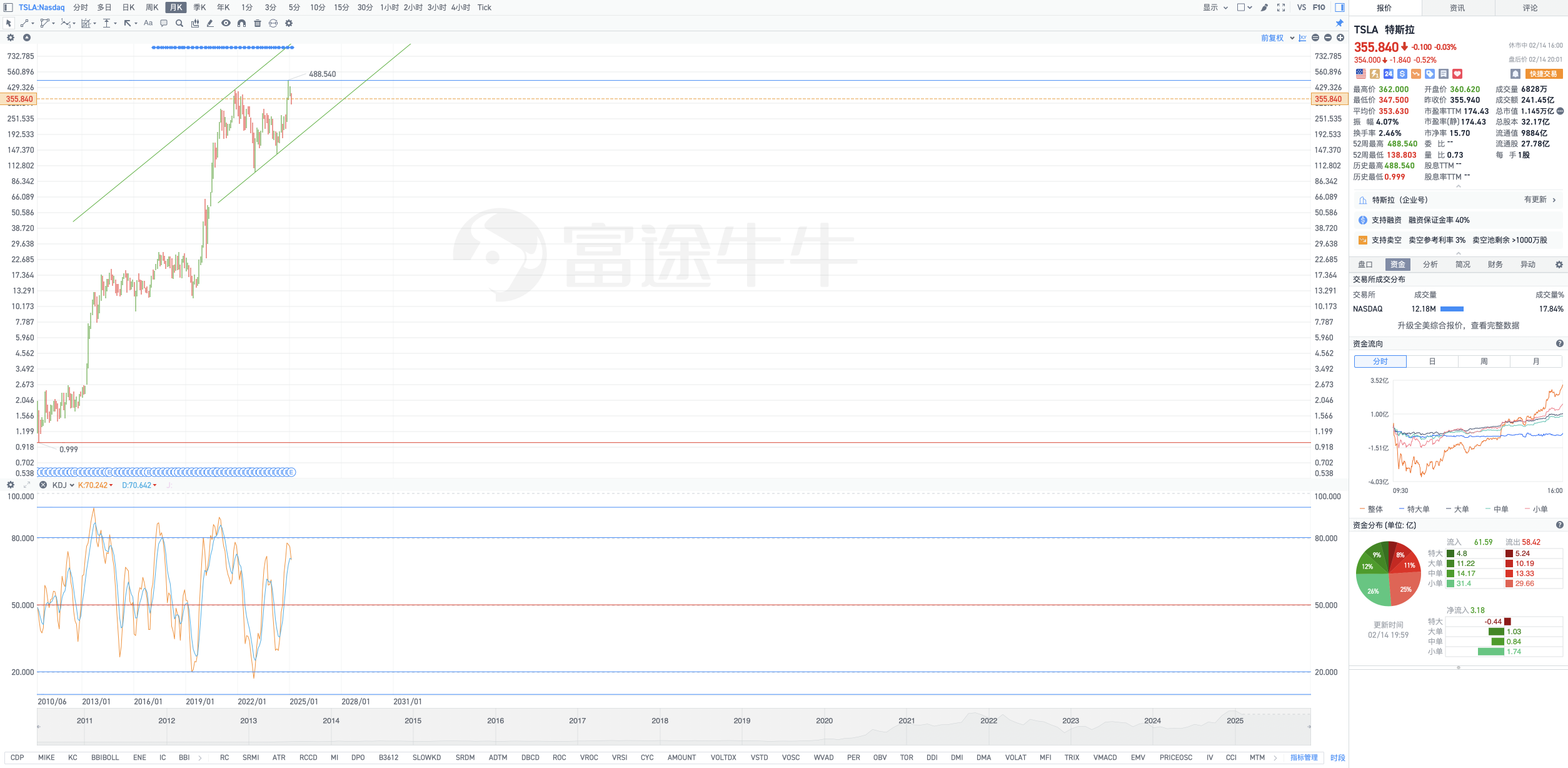Switch to the 日K daily chart

coord(129,8)
